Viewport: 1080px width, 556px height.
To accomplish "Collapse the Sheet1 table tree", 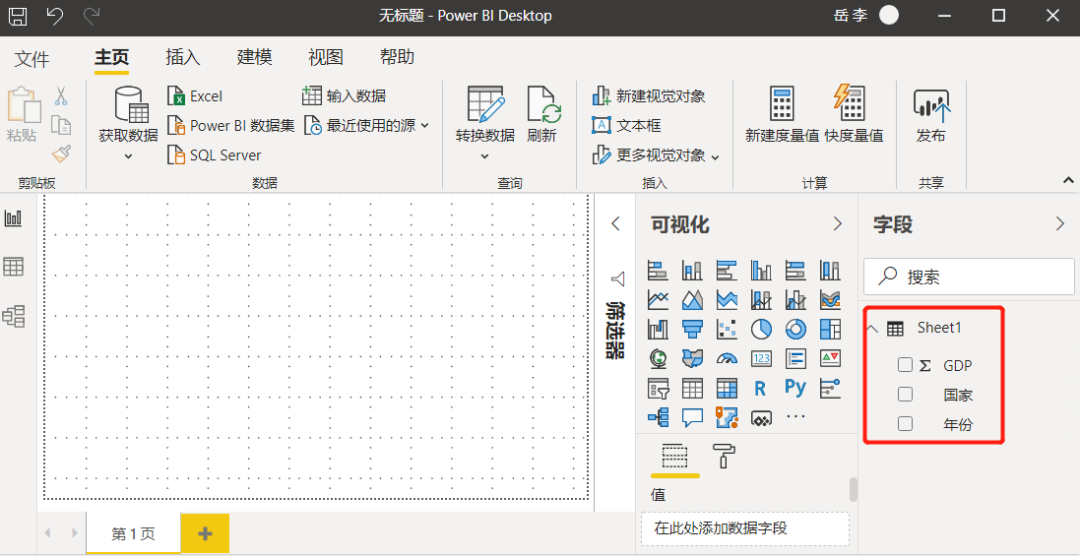I will click(x=872, y=328).
